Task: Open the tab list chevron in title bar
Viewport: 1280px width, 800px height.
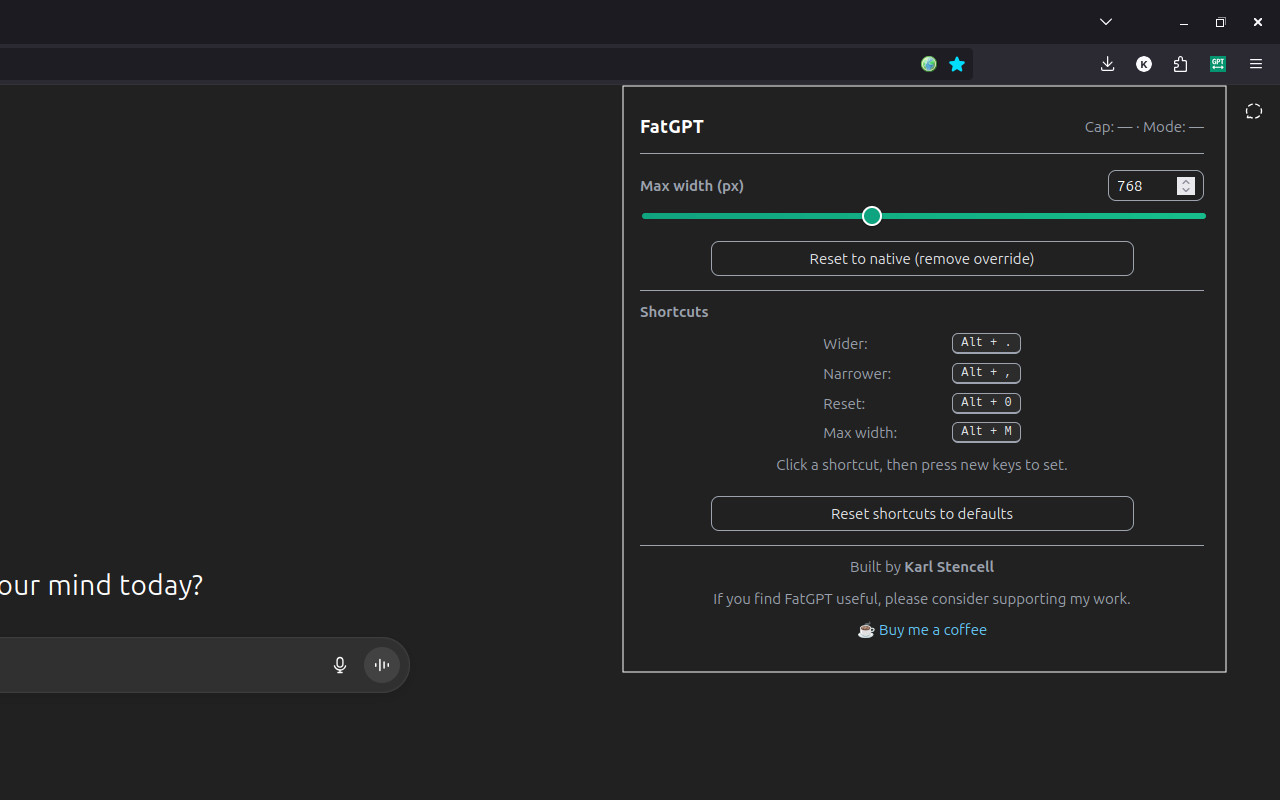Action: pos(1106,22)
